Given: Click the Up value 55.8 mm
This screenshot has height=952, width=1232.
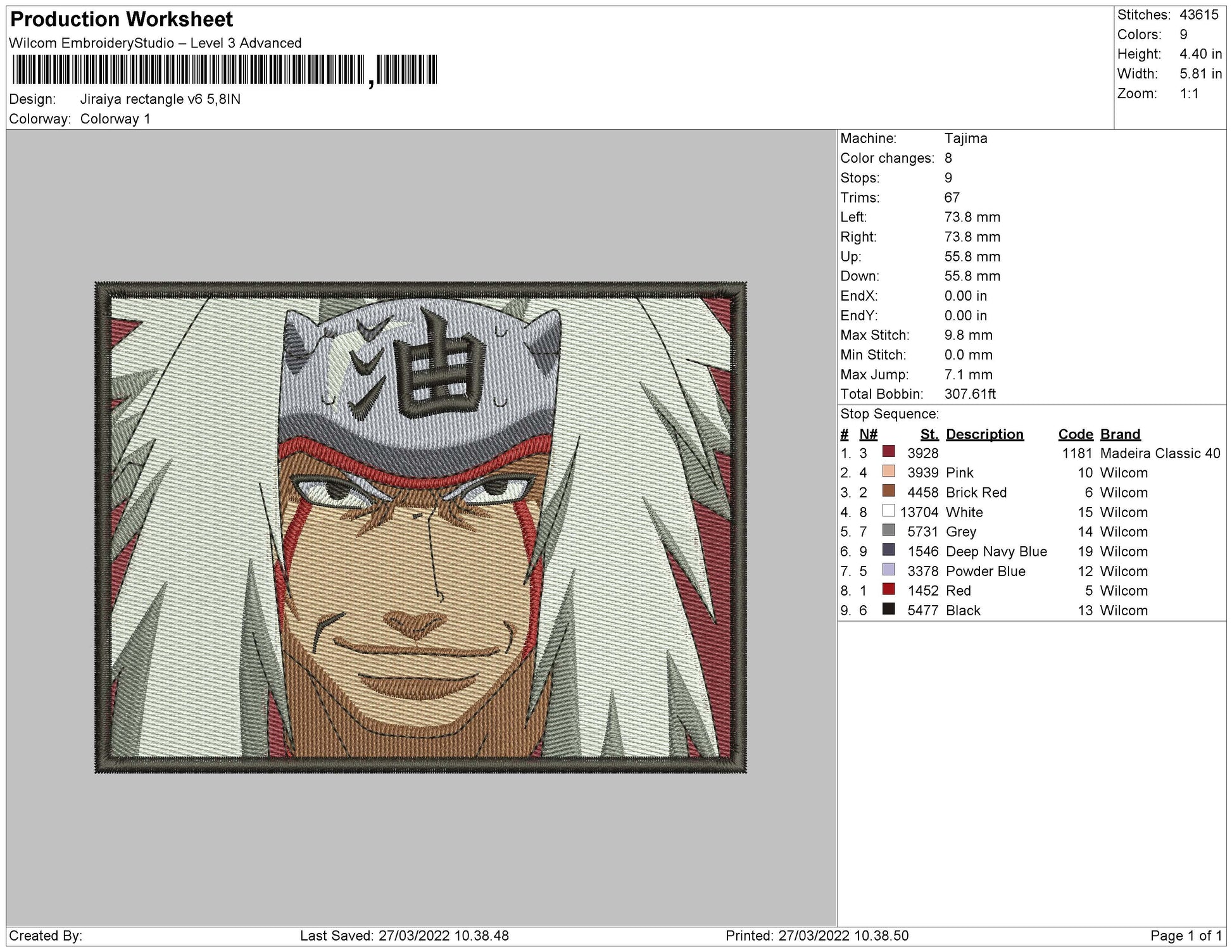Looking at the screenshot, I should click(972, 256).
